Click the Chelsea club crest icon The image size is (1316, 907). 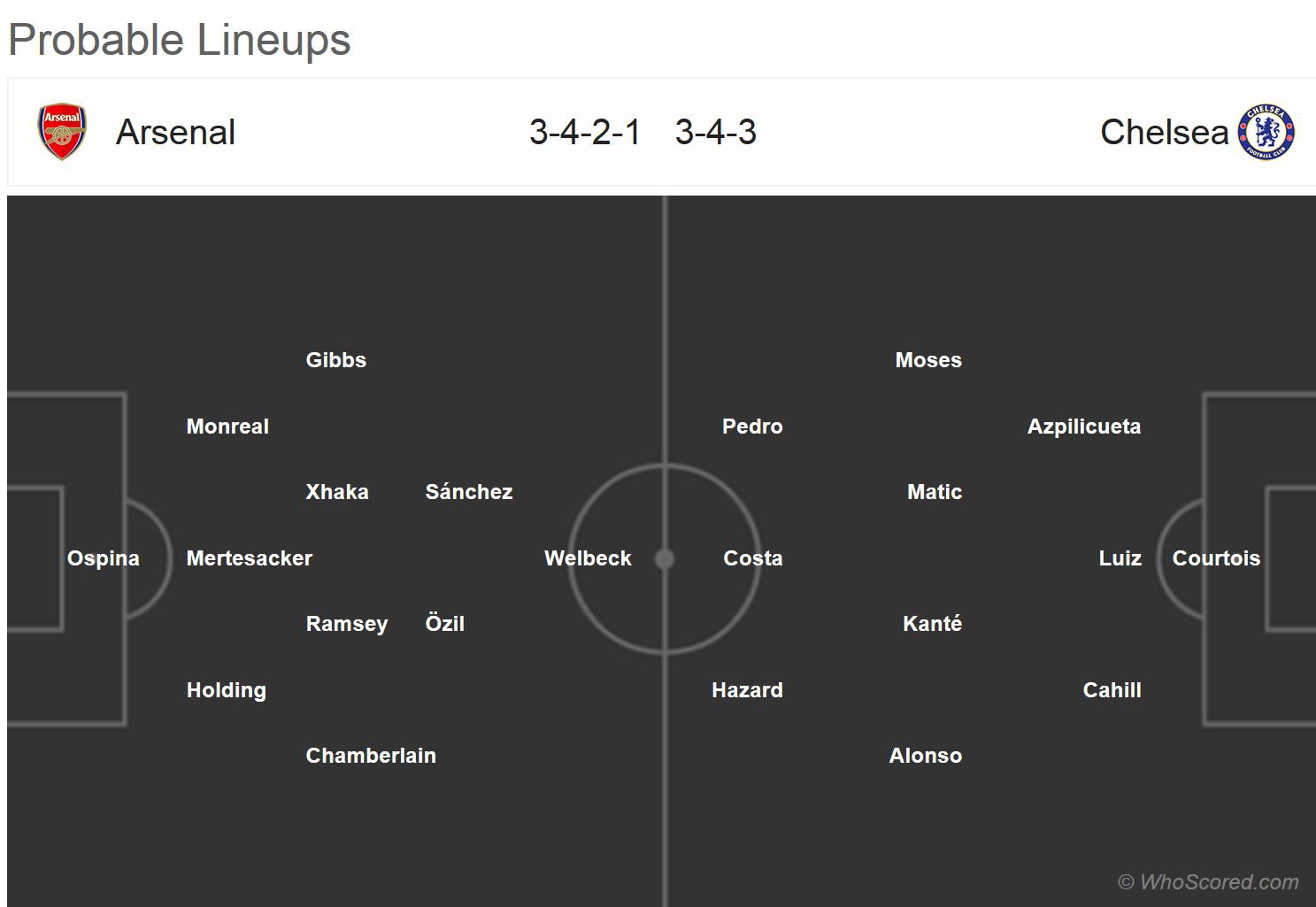click(x=1266, y=133)
